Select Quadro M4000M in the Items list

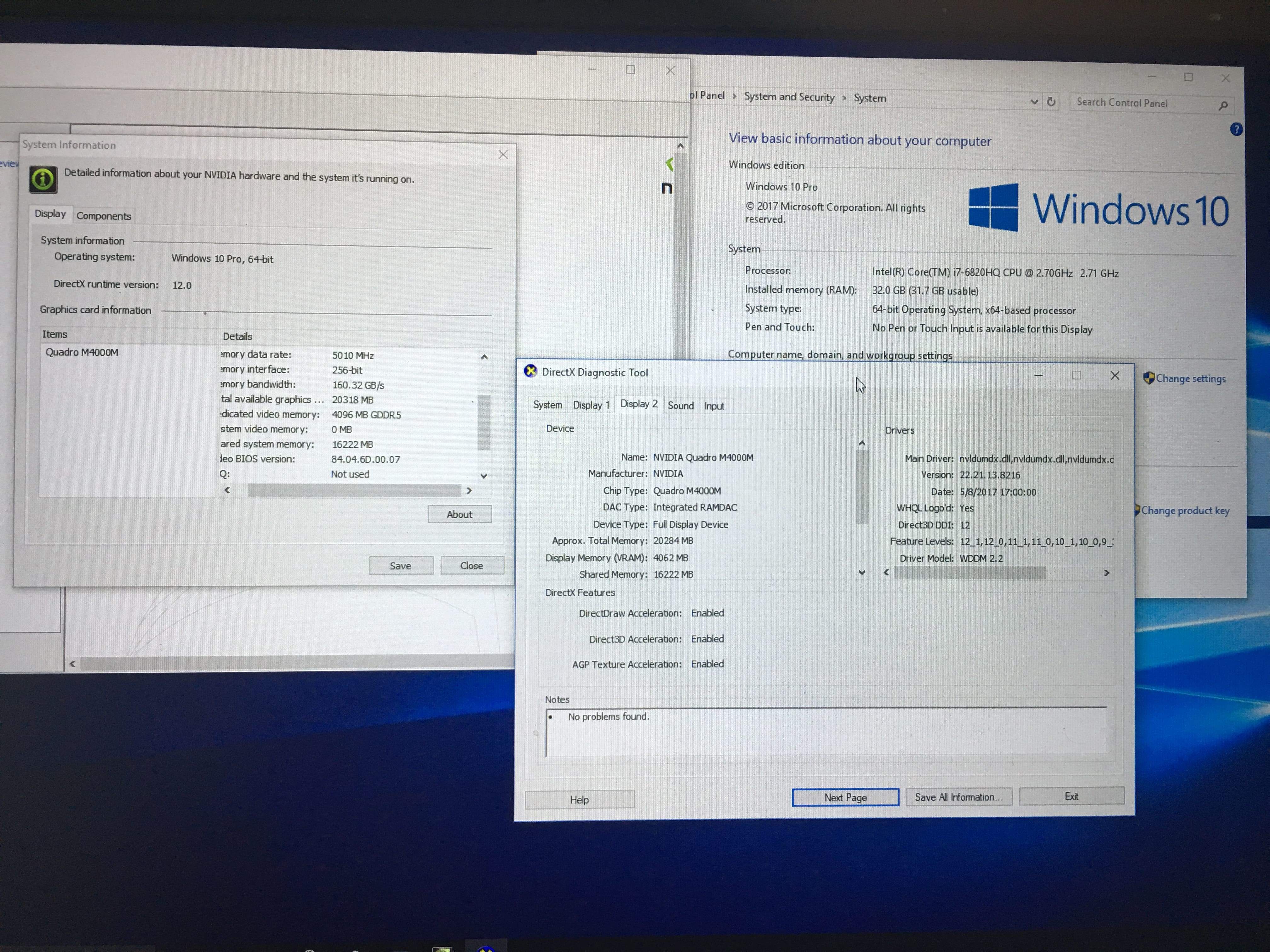[82, 352]
